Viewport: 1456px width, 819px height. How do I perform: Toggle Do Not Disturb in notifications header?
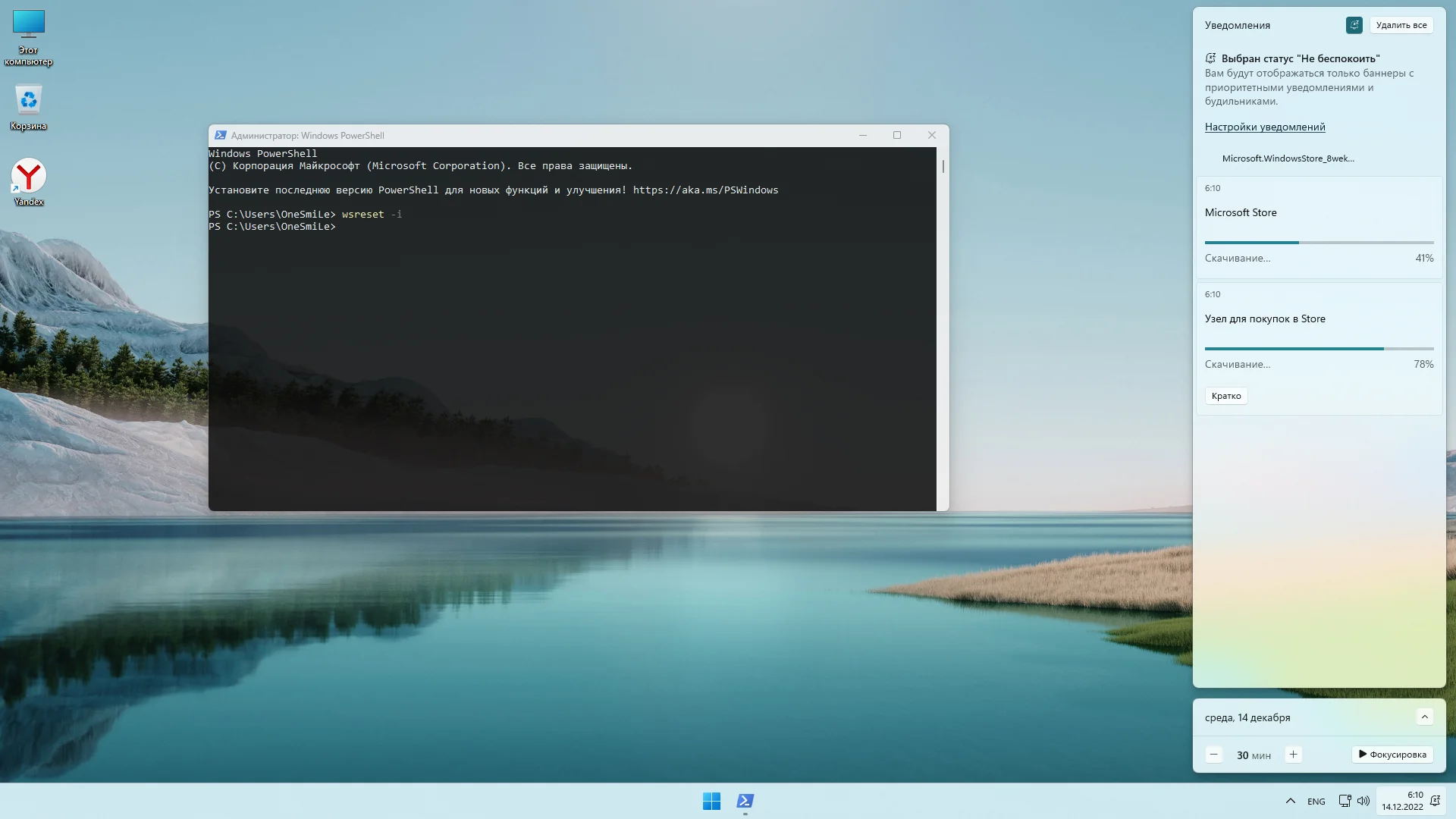pos(1354,25)
